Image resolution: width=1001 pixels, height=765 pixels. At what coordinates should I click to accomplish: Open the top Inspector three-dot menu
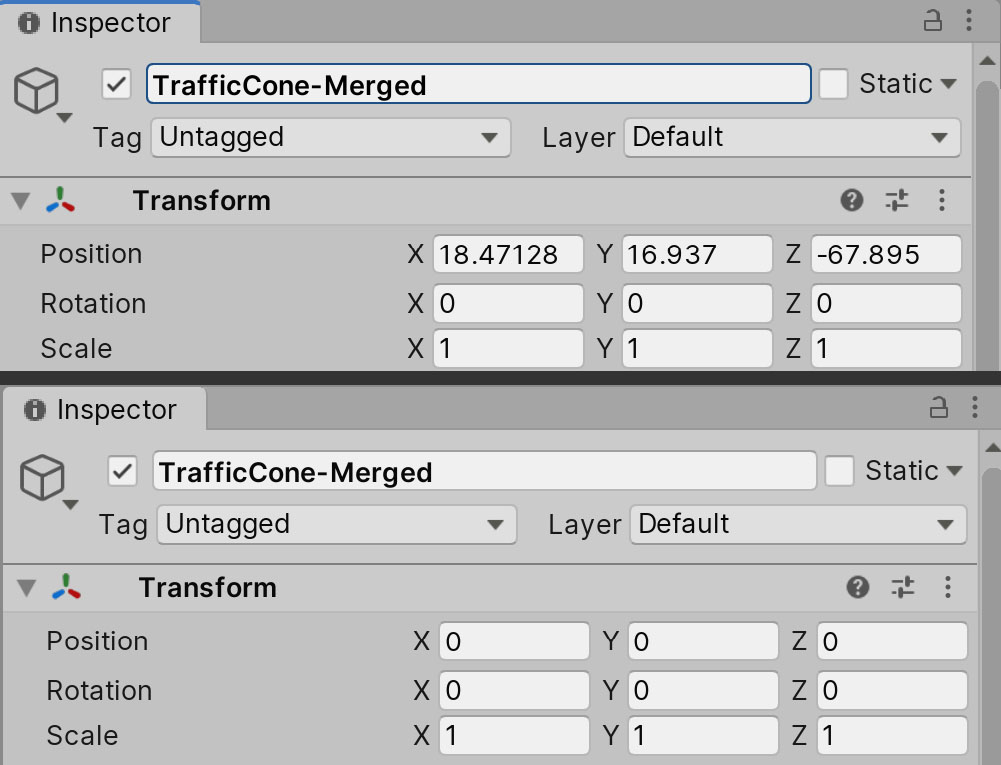coord(969,21)
